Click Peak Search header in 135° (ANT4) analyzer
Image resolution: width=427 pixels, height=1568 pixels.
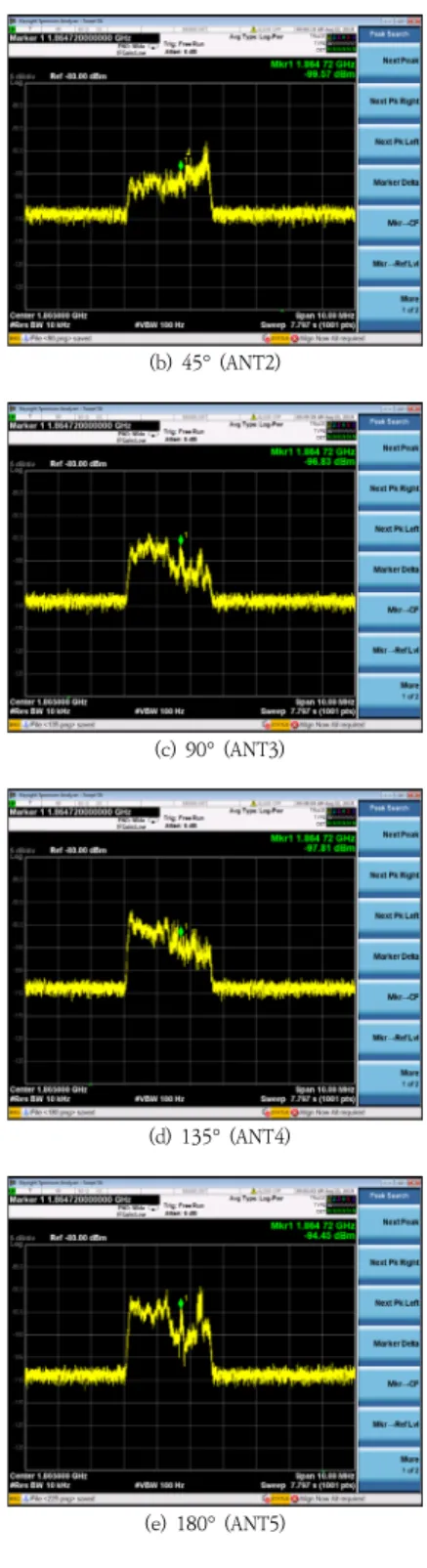(390, 808)
